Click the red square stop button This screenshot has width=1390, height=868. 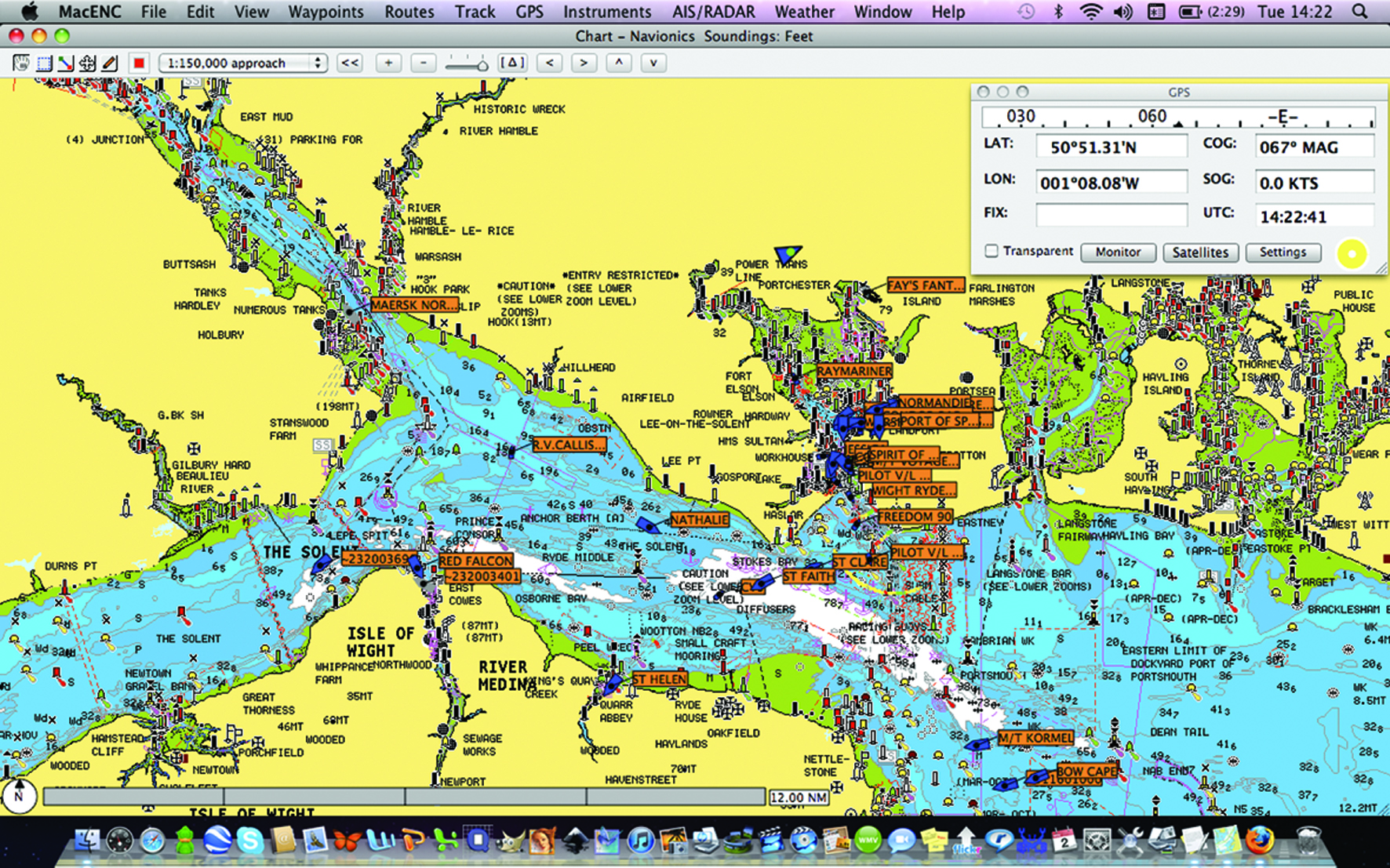139,64
